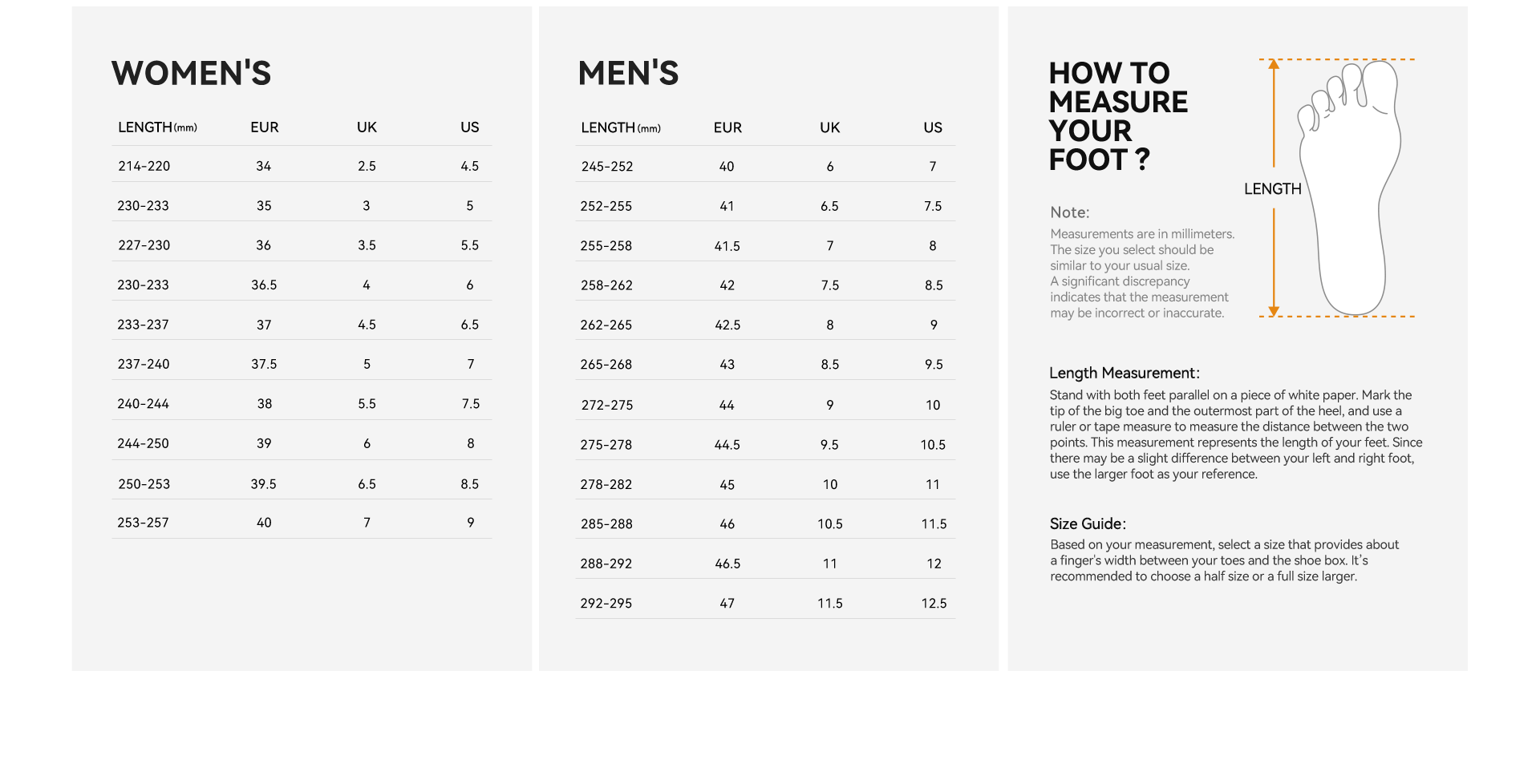1540x784 pixels.
Task: Select the men's US column header
Action: coord(933,127)
